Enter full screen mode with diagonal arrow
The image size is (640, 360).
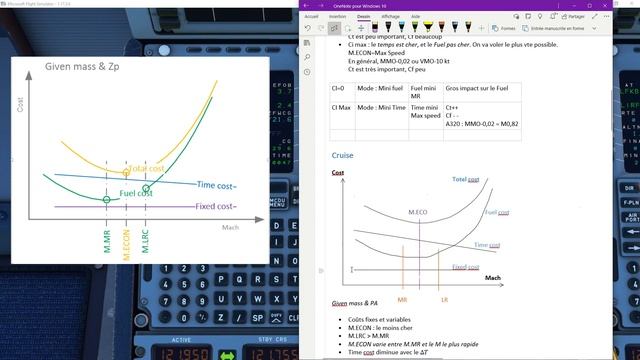[x=595, y=16]
